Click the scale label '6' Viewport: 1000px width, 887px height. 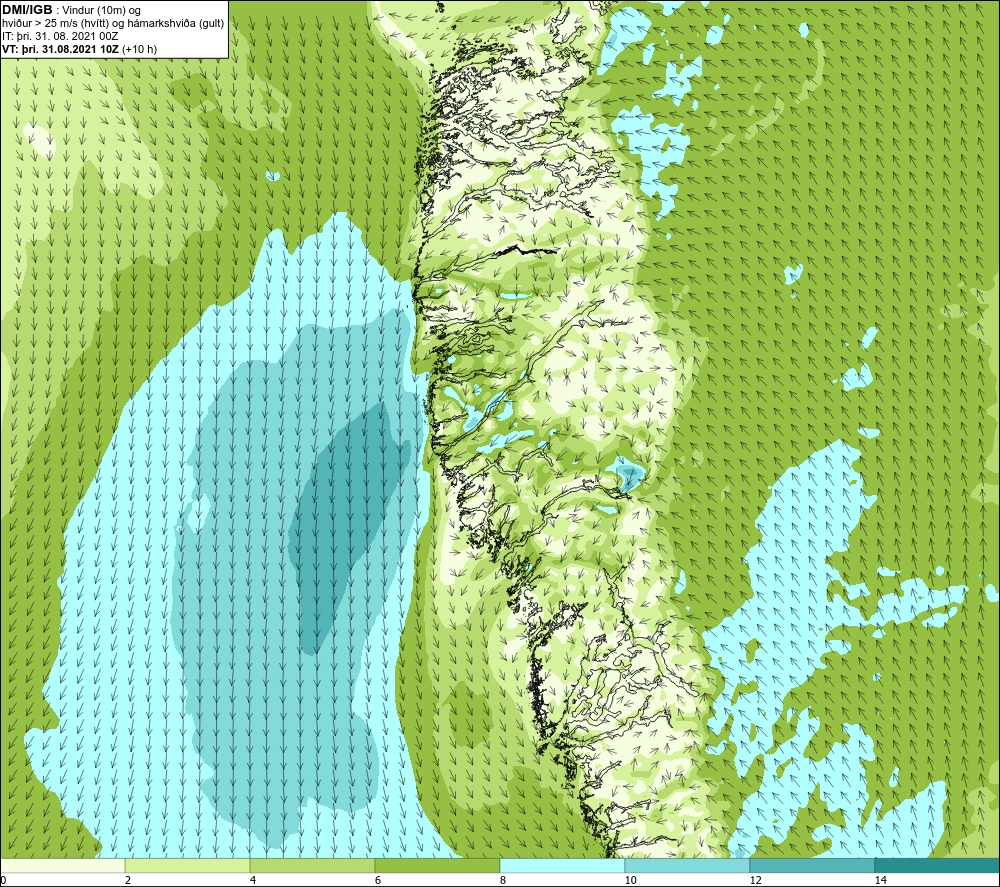tap(378, 880)
